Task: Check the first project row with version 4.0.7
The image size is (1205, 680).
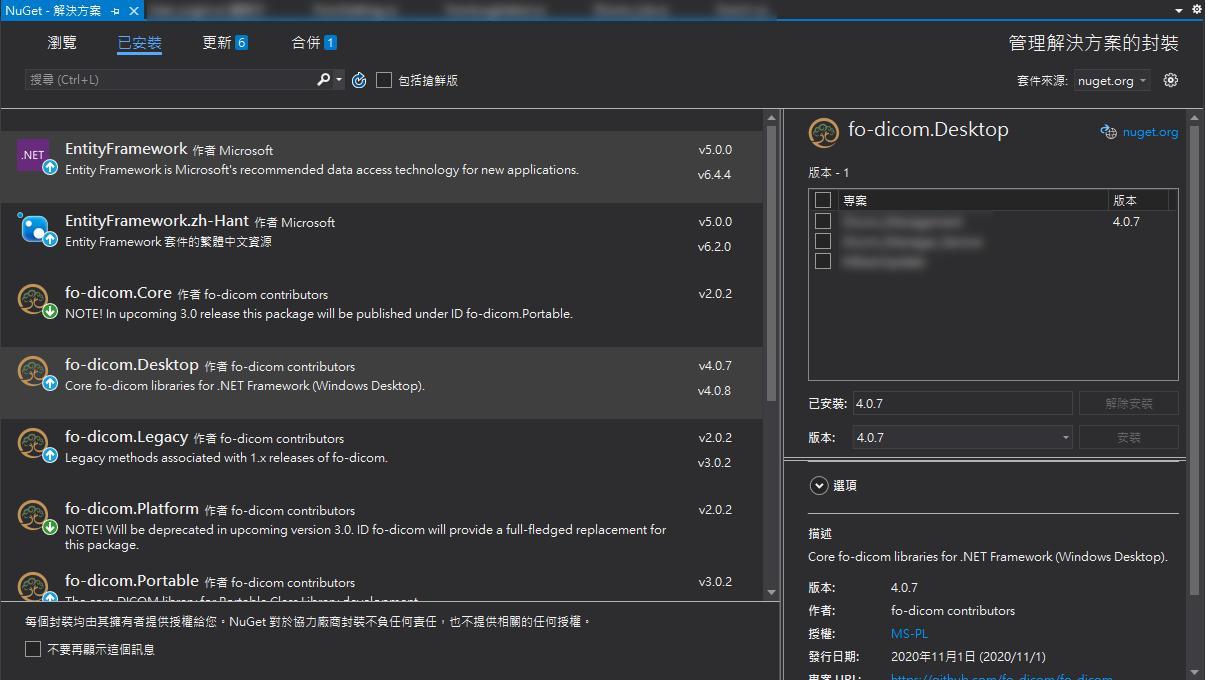Action: [x=823, y=221]
